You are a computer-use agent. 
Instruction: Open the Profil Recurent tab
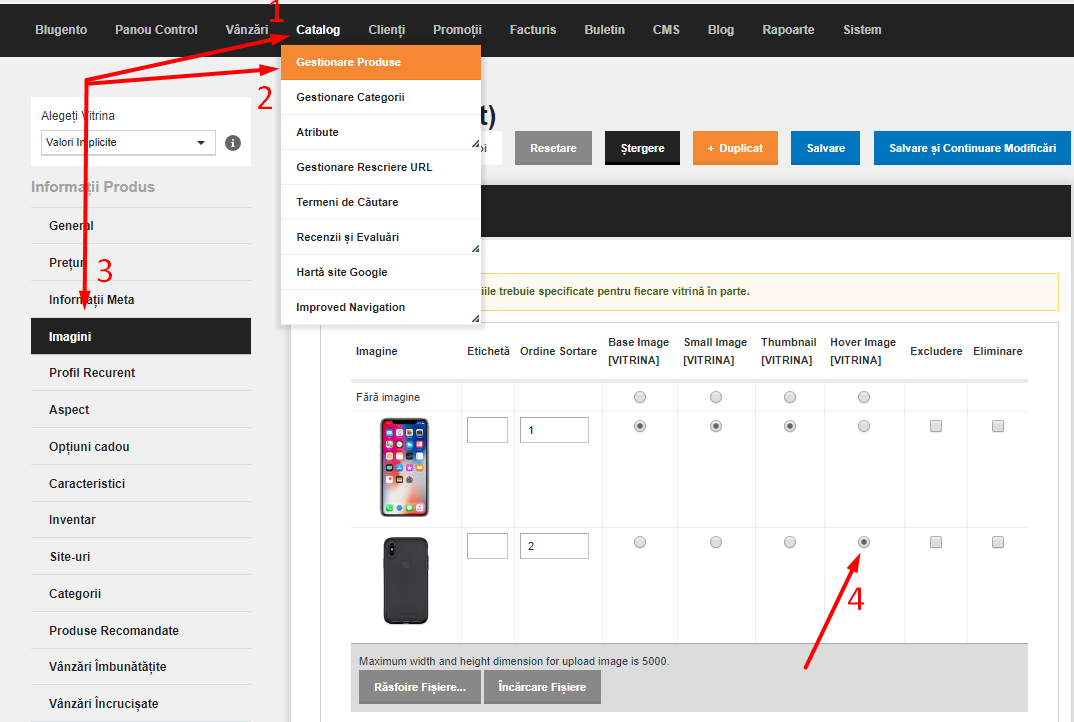point(141,373)
